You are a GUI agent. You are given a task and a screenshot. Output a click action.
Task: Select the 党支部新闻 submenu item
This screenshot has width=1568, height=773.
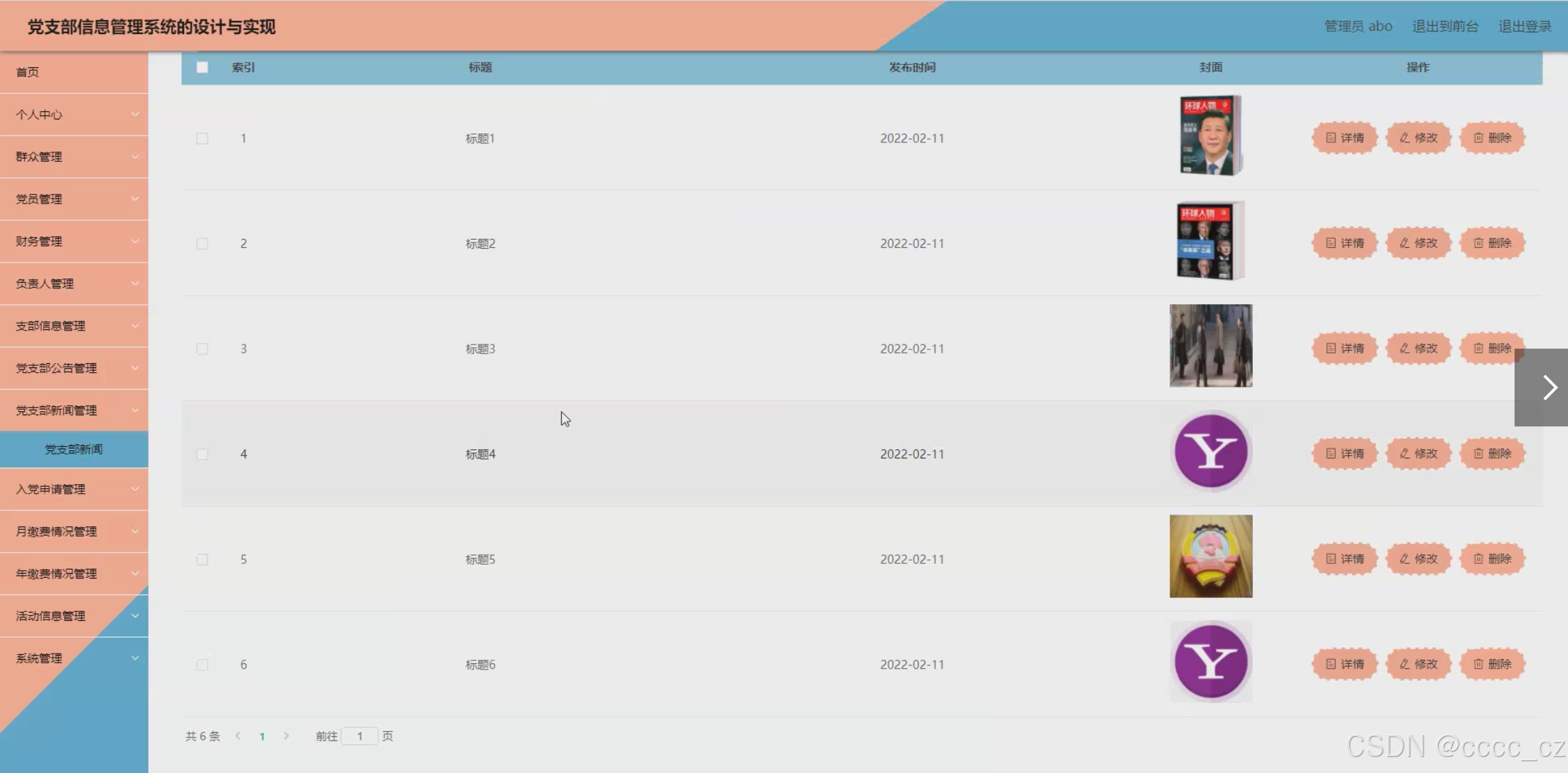pos(74,449)
